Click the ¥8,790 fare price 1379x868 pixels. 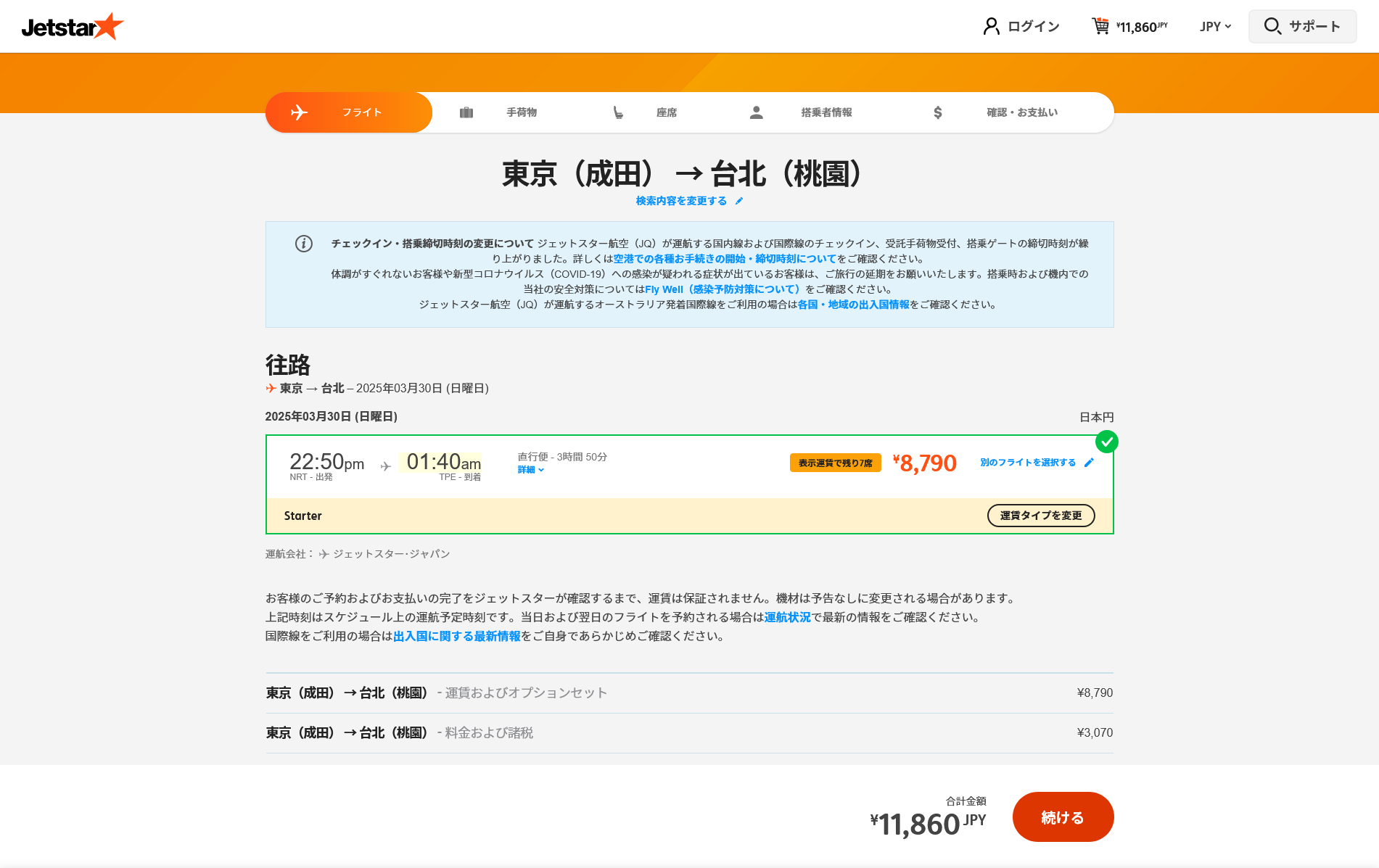point(925,463)
